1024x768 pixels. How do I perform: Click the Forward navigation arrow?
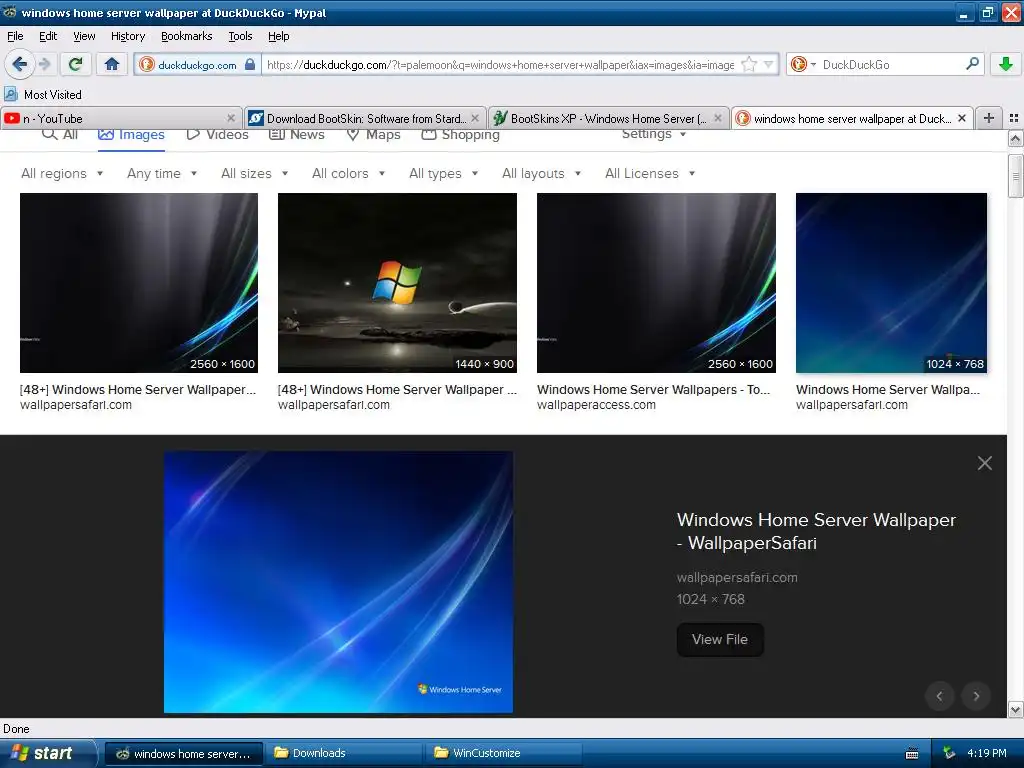click(44, 64)
